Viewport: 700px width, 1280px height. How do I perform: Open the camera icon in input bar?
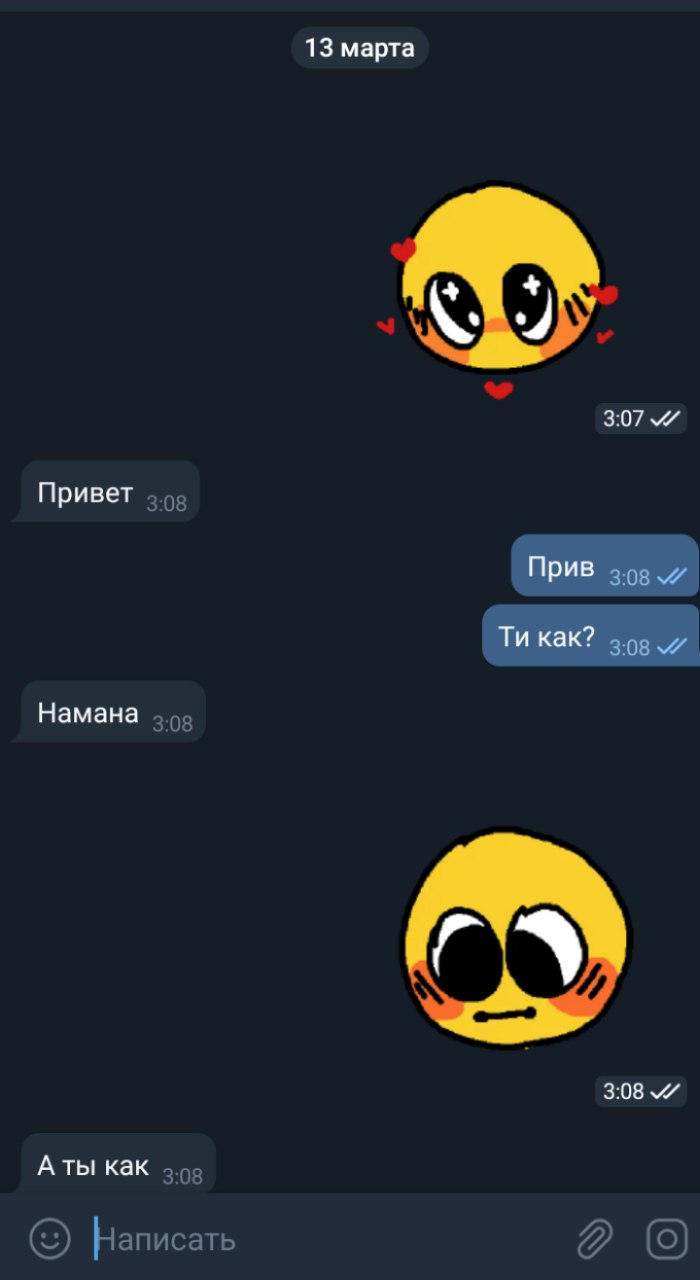(666, 1239)
